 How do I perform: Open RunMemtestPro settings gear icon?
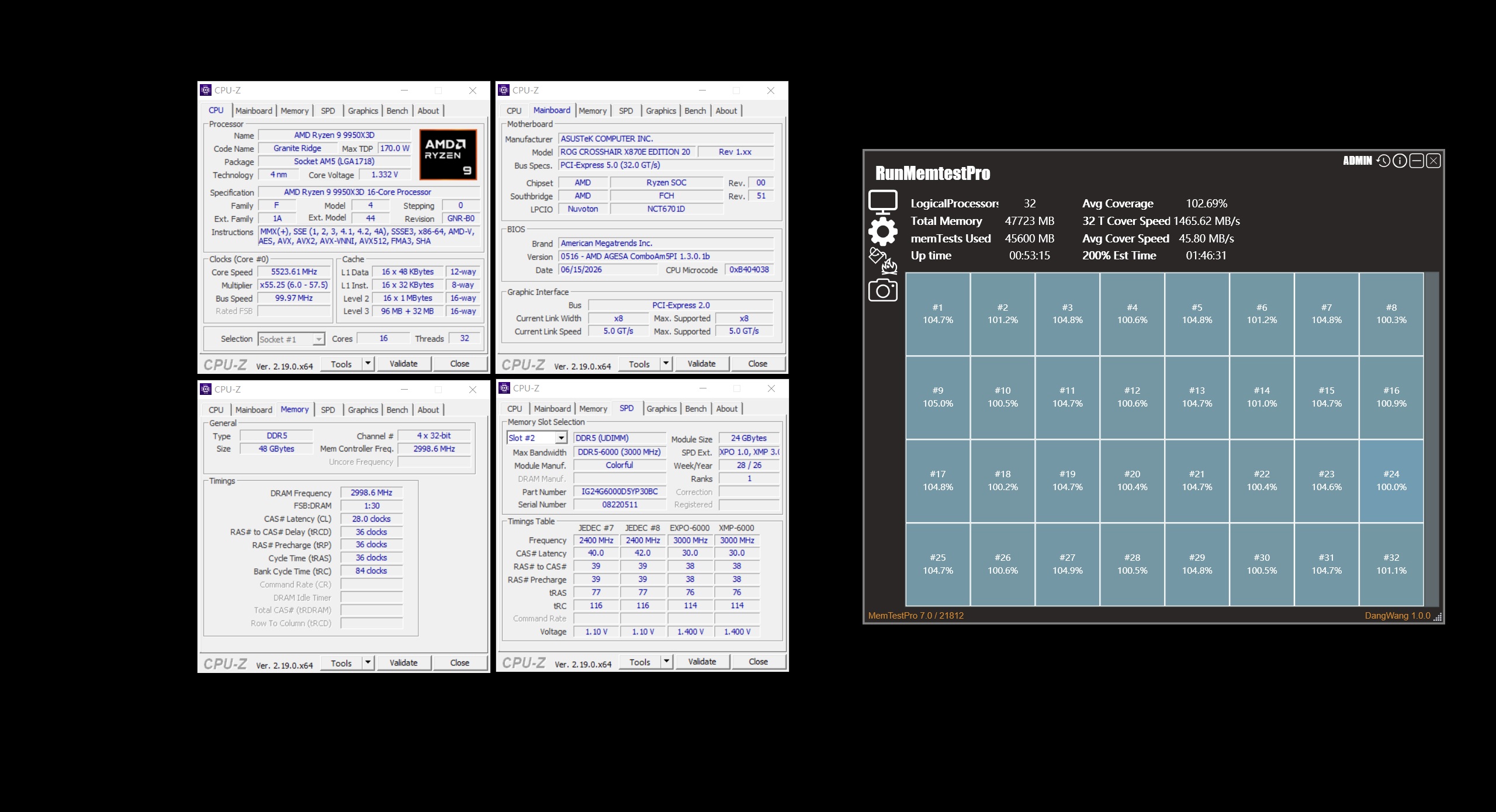[x=882, y=232]
